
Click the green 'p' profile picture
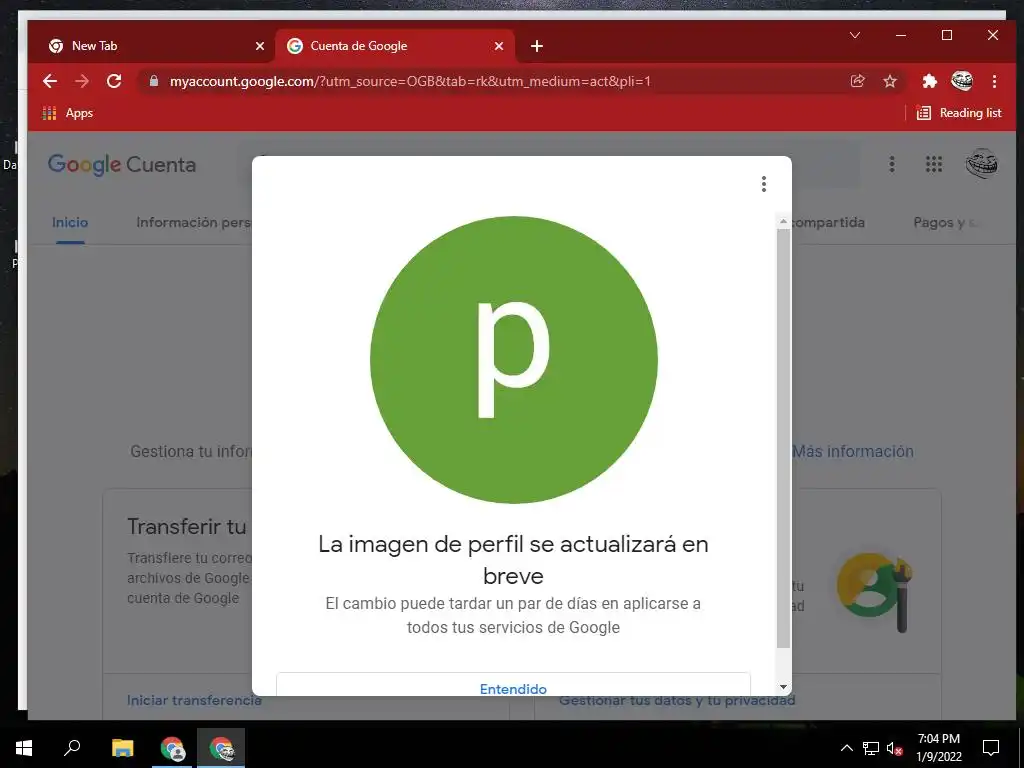click(x=513, y=360)
